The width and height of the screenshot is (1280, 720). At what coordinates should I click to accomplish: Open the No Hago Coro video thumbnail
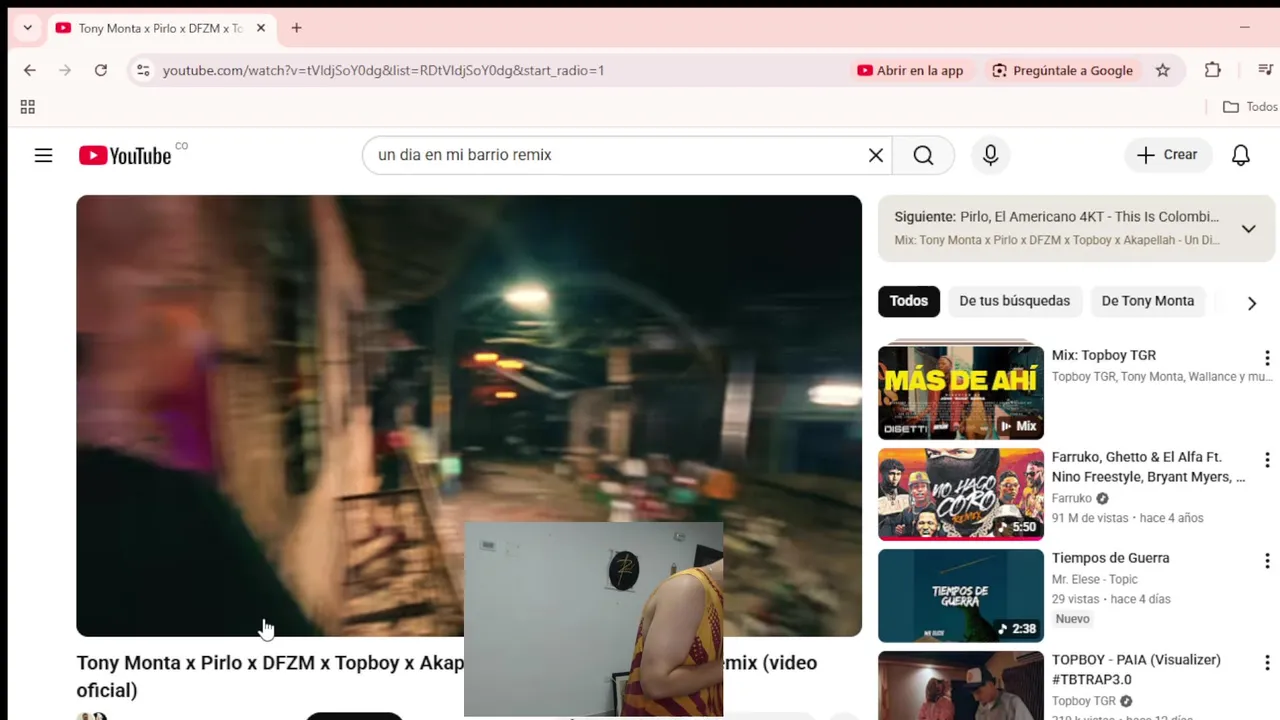[961, 494]
